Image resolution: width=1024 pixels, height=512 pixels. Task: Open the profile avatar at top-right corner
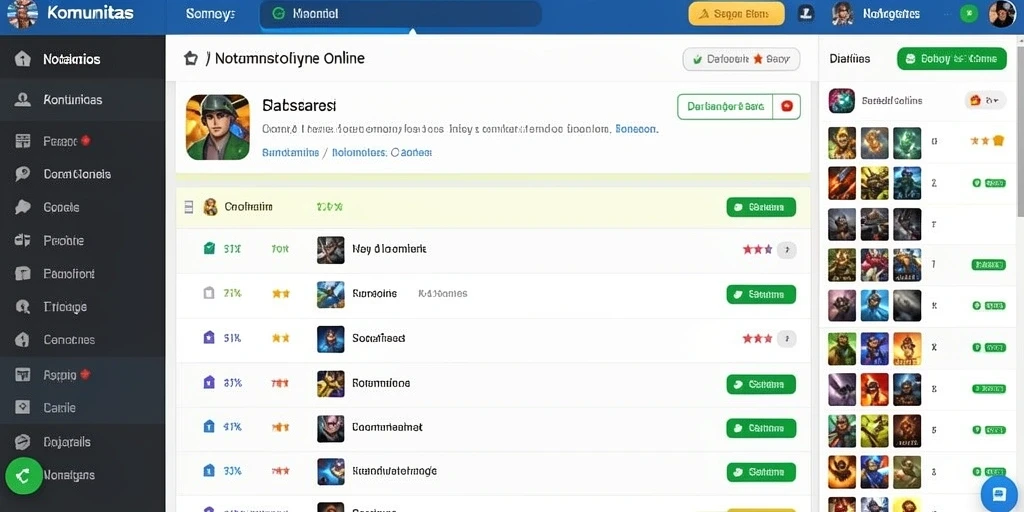pyautogui.click(x=1002, y=14)
